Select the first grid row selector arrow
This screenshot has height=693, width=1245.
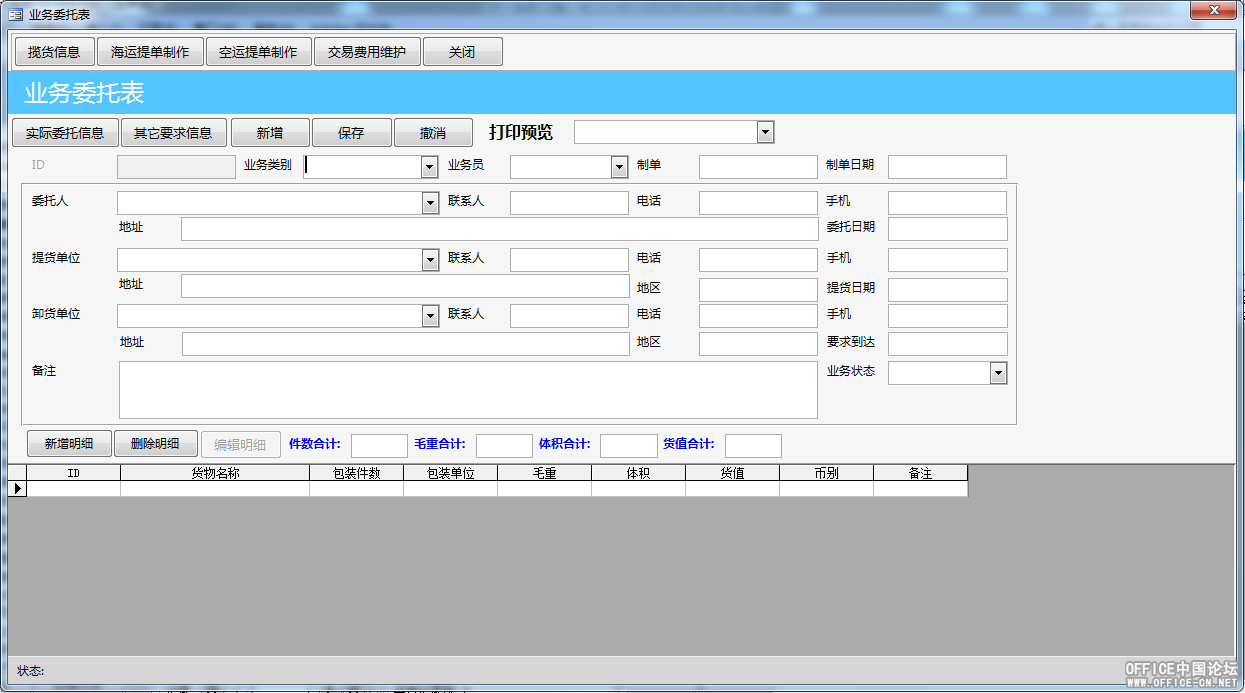point(17,489)
